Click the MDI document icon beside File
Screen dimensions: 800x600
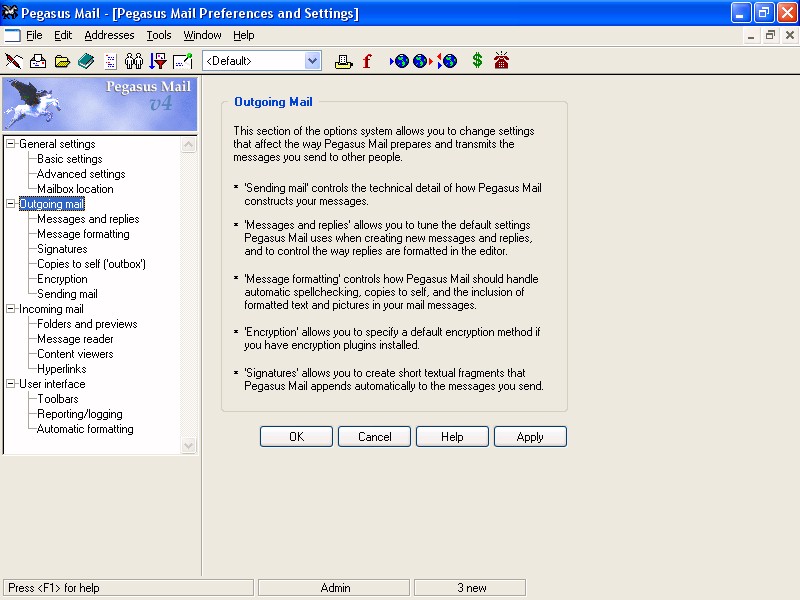12,35
